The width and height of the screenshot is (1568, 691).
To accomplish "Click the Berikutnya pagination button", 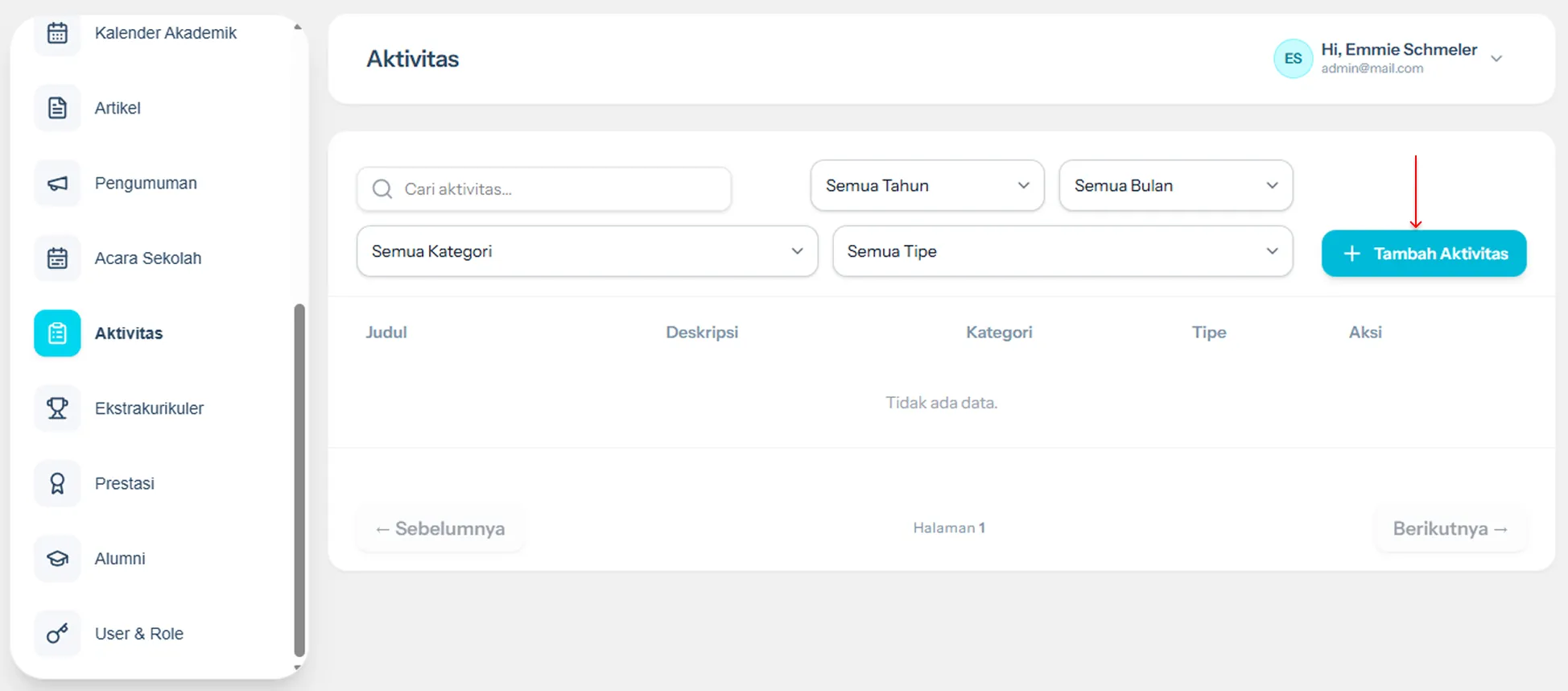I will 1450,529.
